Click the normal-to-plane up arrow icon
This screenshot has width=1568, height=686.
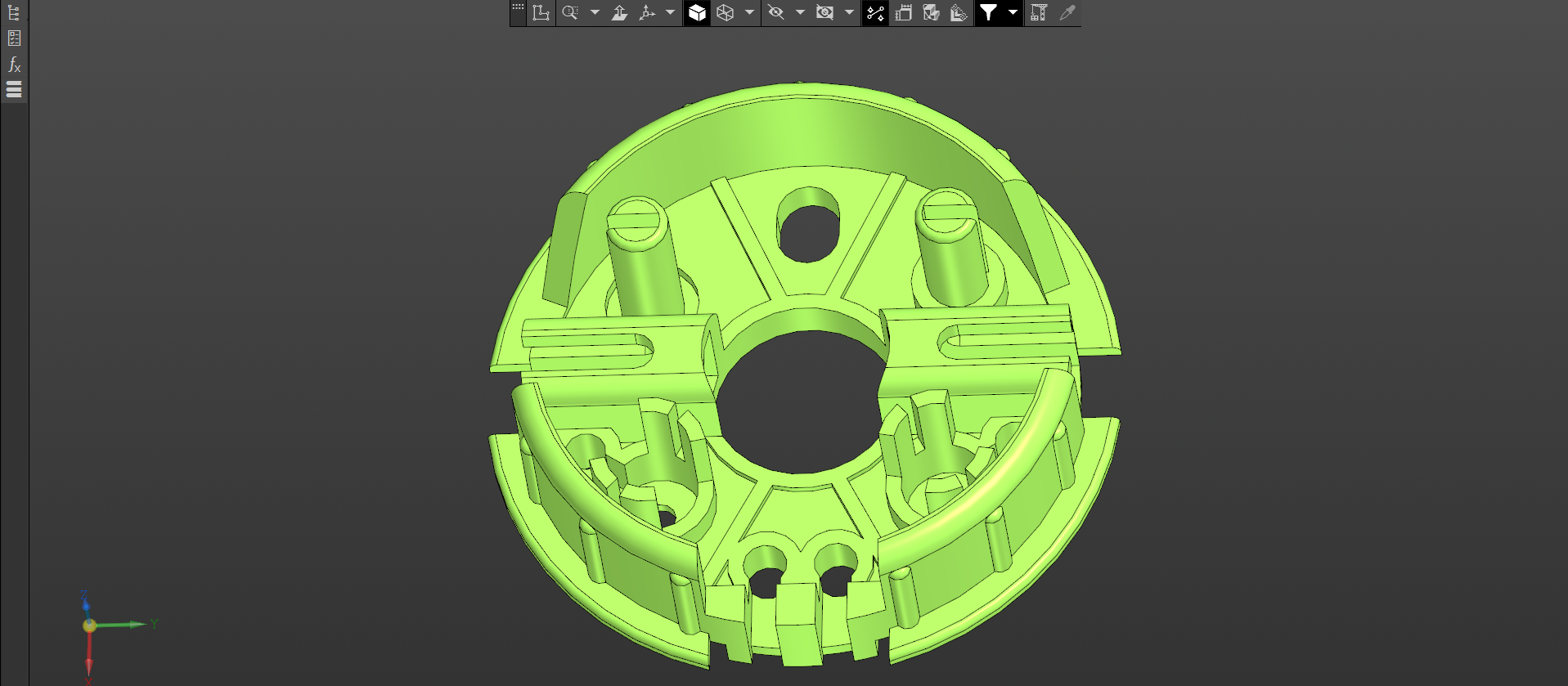pyautogui.click(x=619, y=12)
